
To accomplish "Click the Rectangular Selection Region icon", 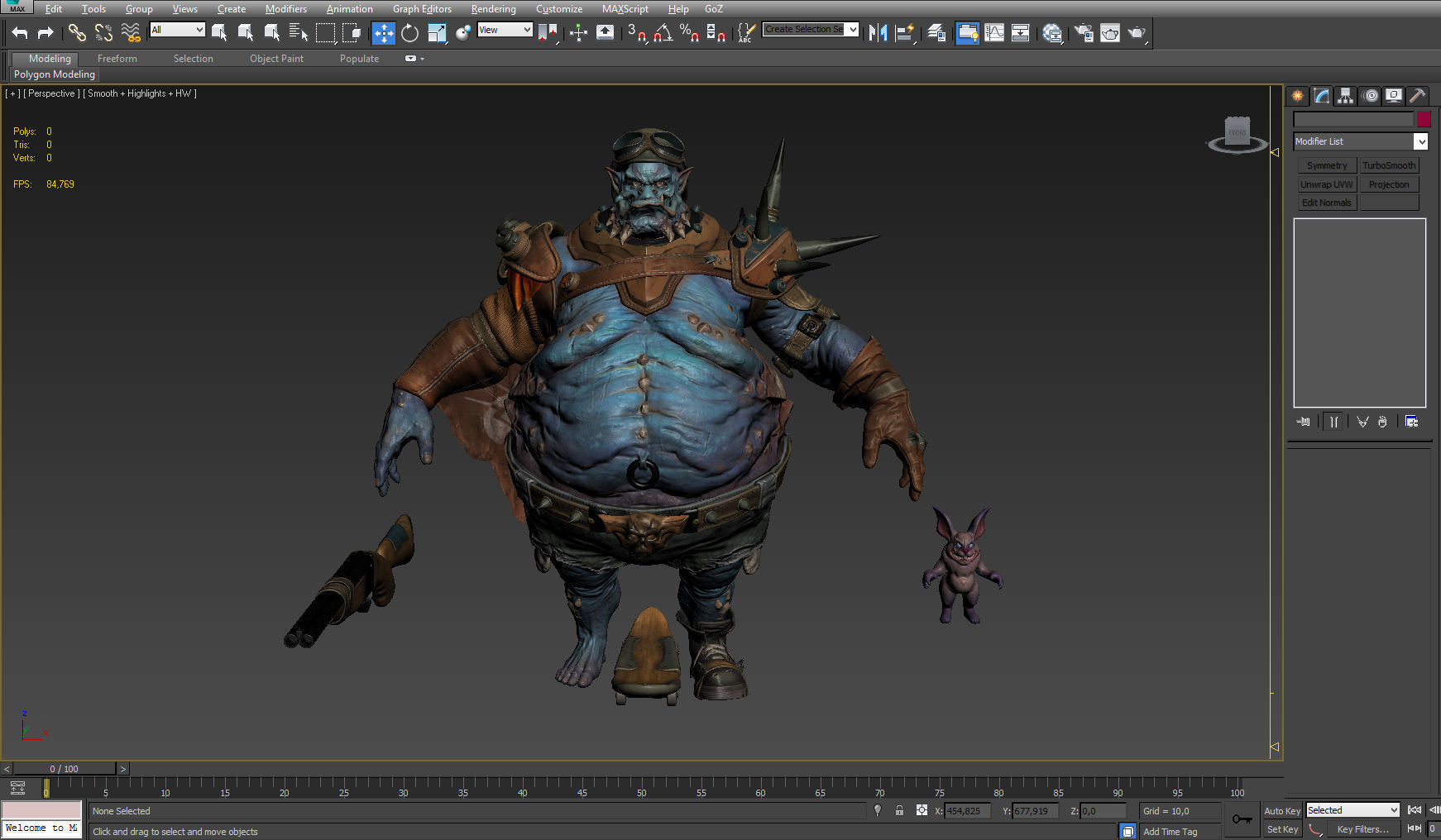I will tap(325, 32).
